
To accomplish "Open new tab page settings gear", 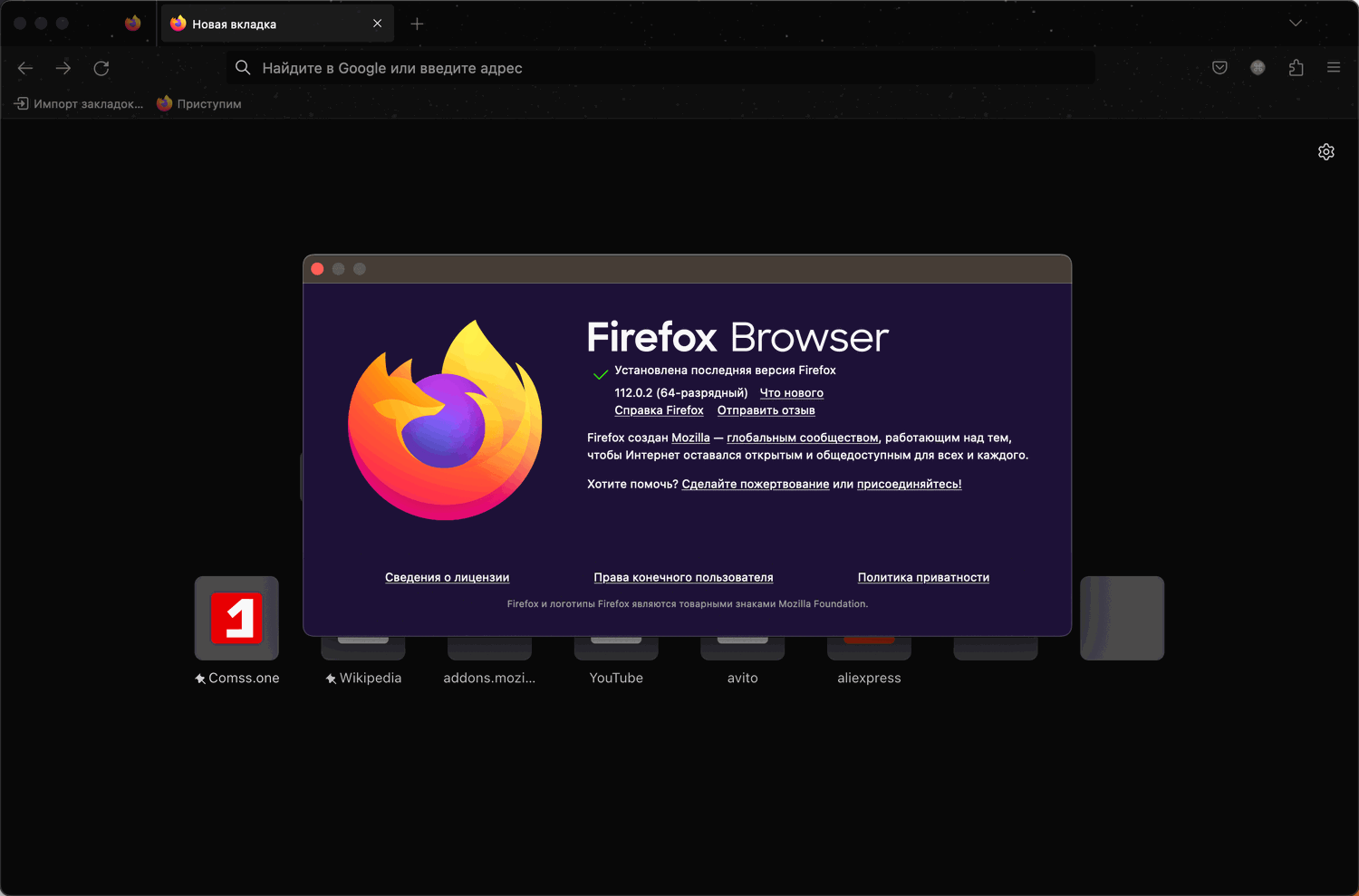I will (x=1326, y=152).
